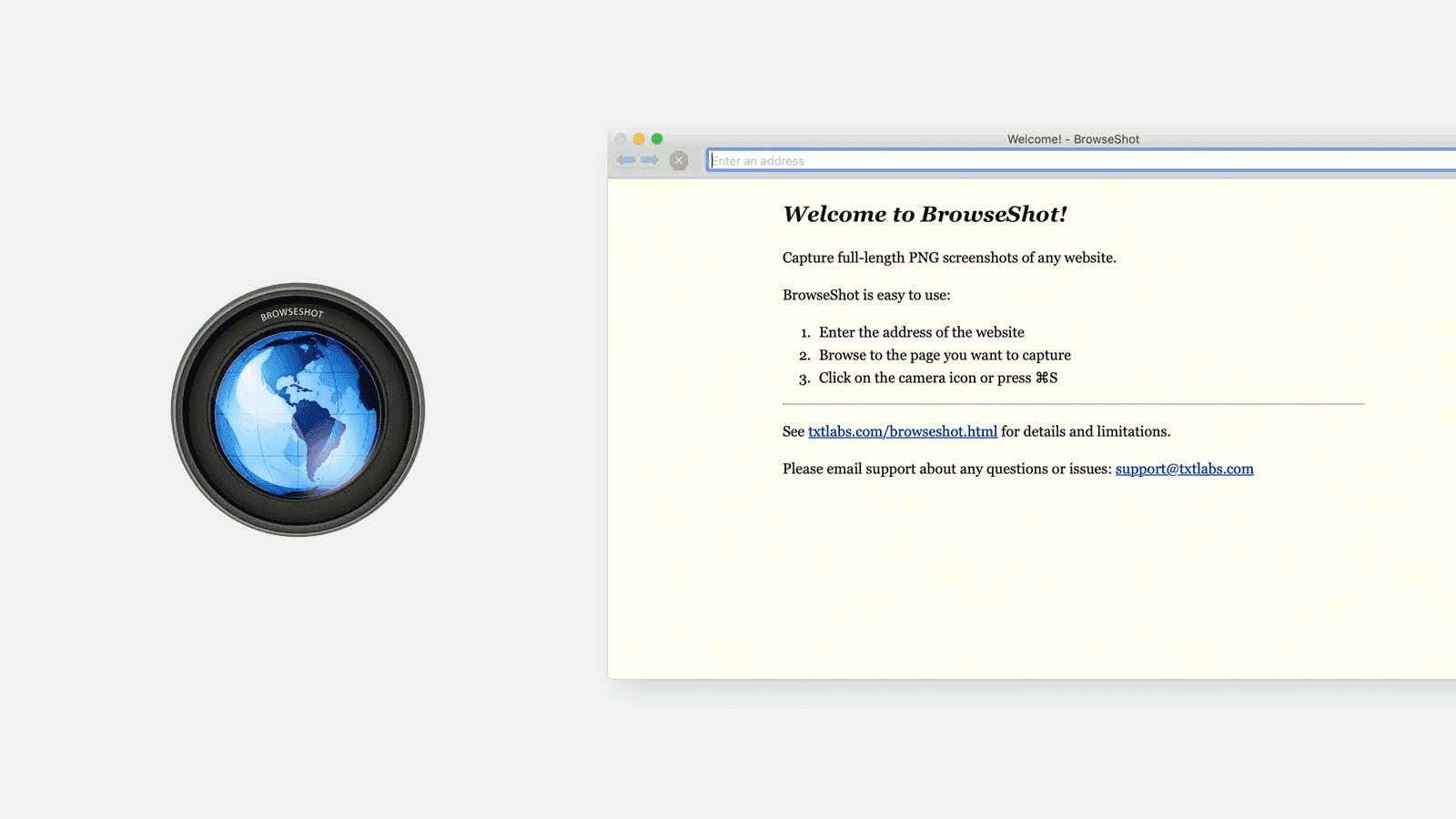Minimize the BrowseShot window with the yellow button
The image size is (1456, 819).
[639, 139]
